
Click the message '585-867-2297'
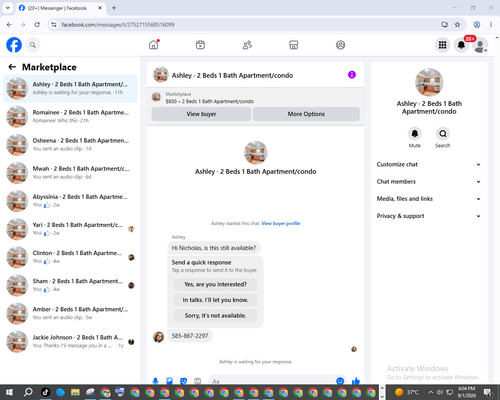coord(190,336)
